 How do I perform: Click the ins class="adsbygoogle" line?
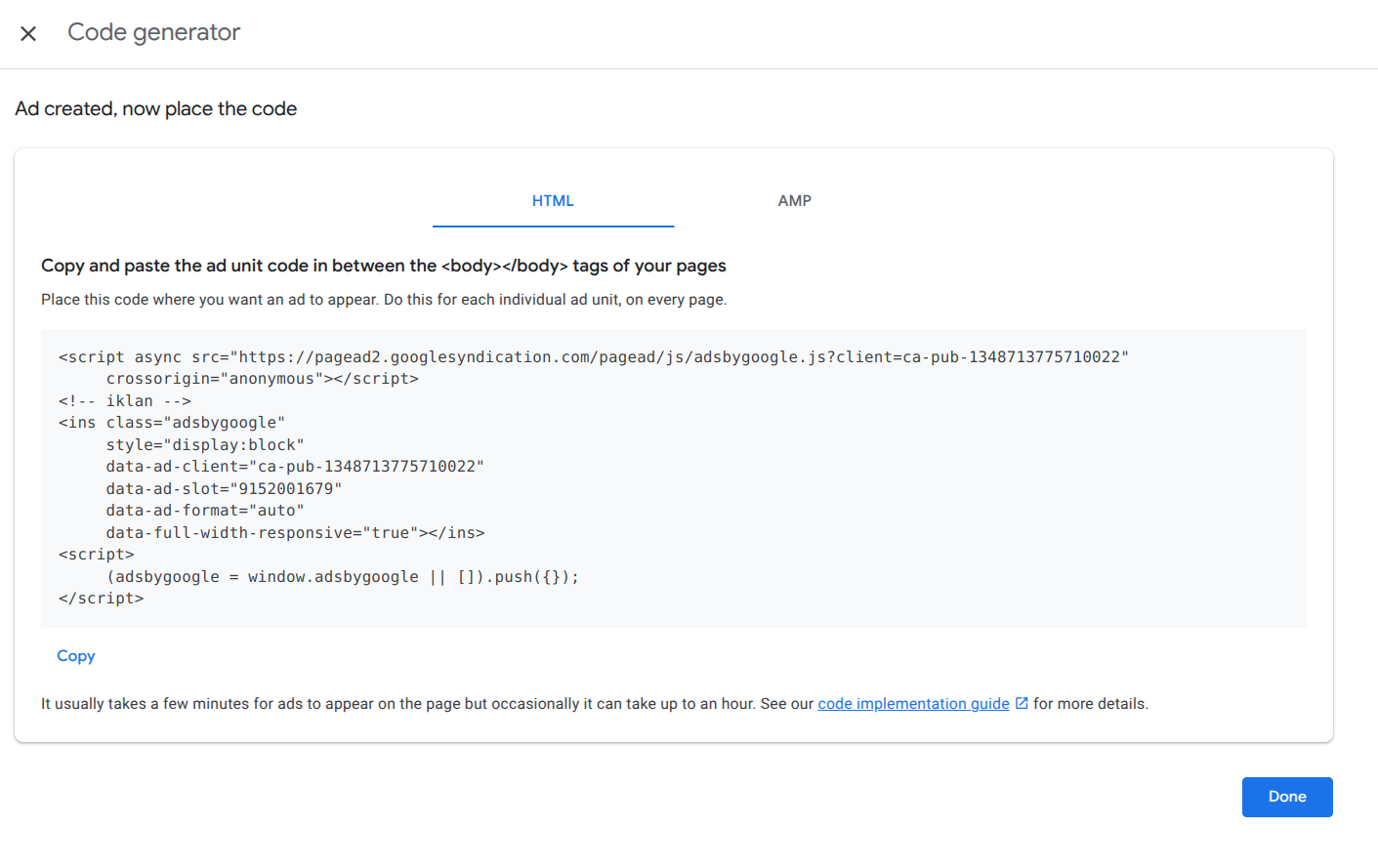coord(172,423)
